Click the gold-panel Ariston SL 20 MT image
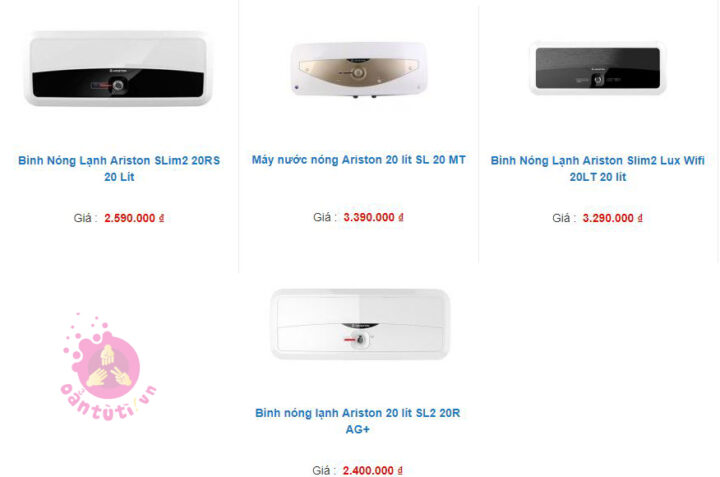Image resolution: width=720 pixels, height=477 pixels. tap(359, 69)
